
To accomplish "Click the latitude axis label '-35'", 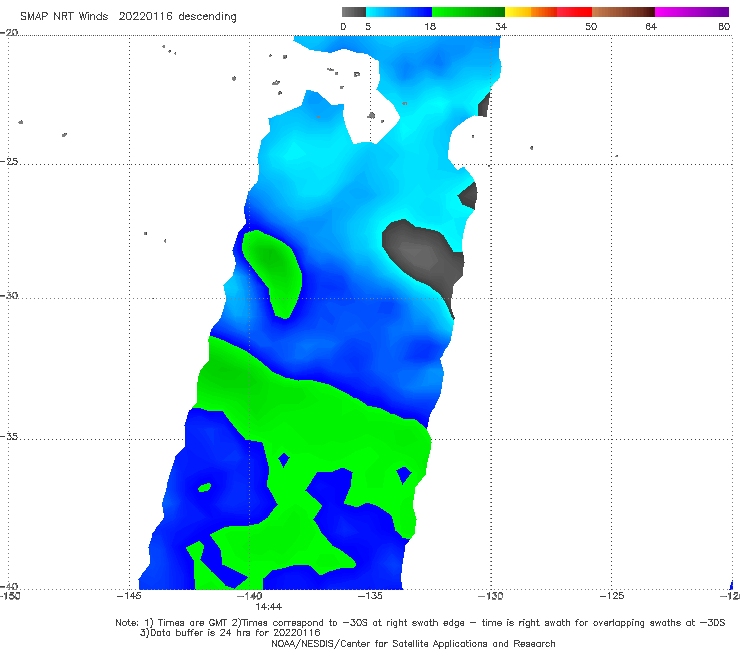I will [9, 436].
